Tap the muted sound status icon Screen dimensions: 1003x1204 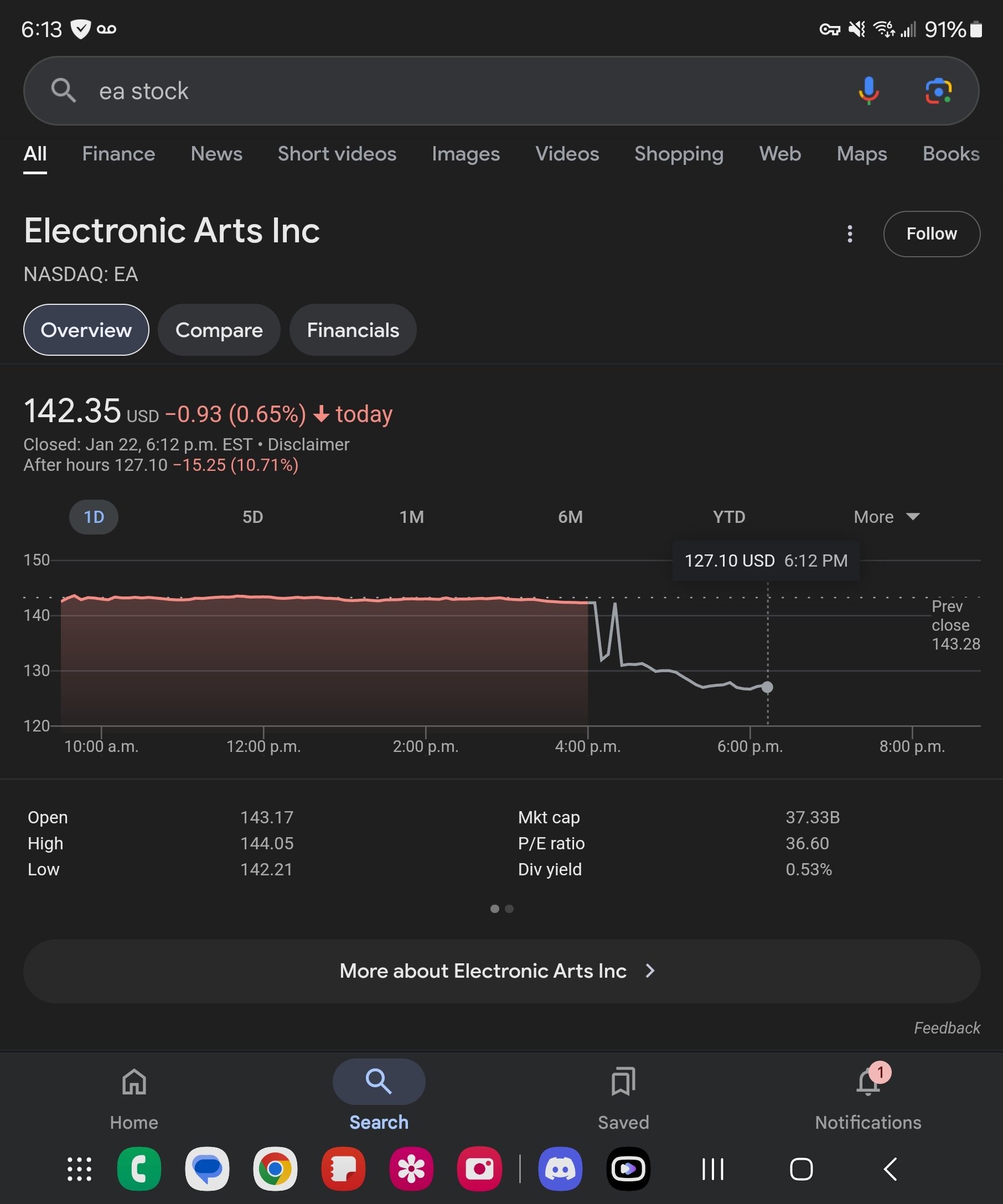[x=857, y=29]
